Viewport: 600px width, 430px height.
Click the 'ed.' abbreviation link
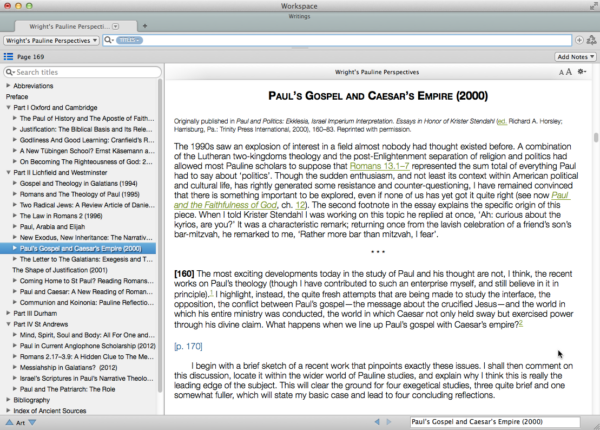pyautogui.click(x=502, y=121)
